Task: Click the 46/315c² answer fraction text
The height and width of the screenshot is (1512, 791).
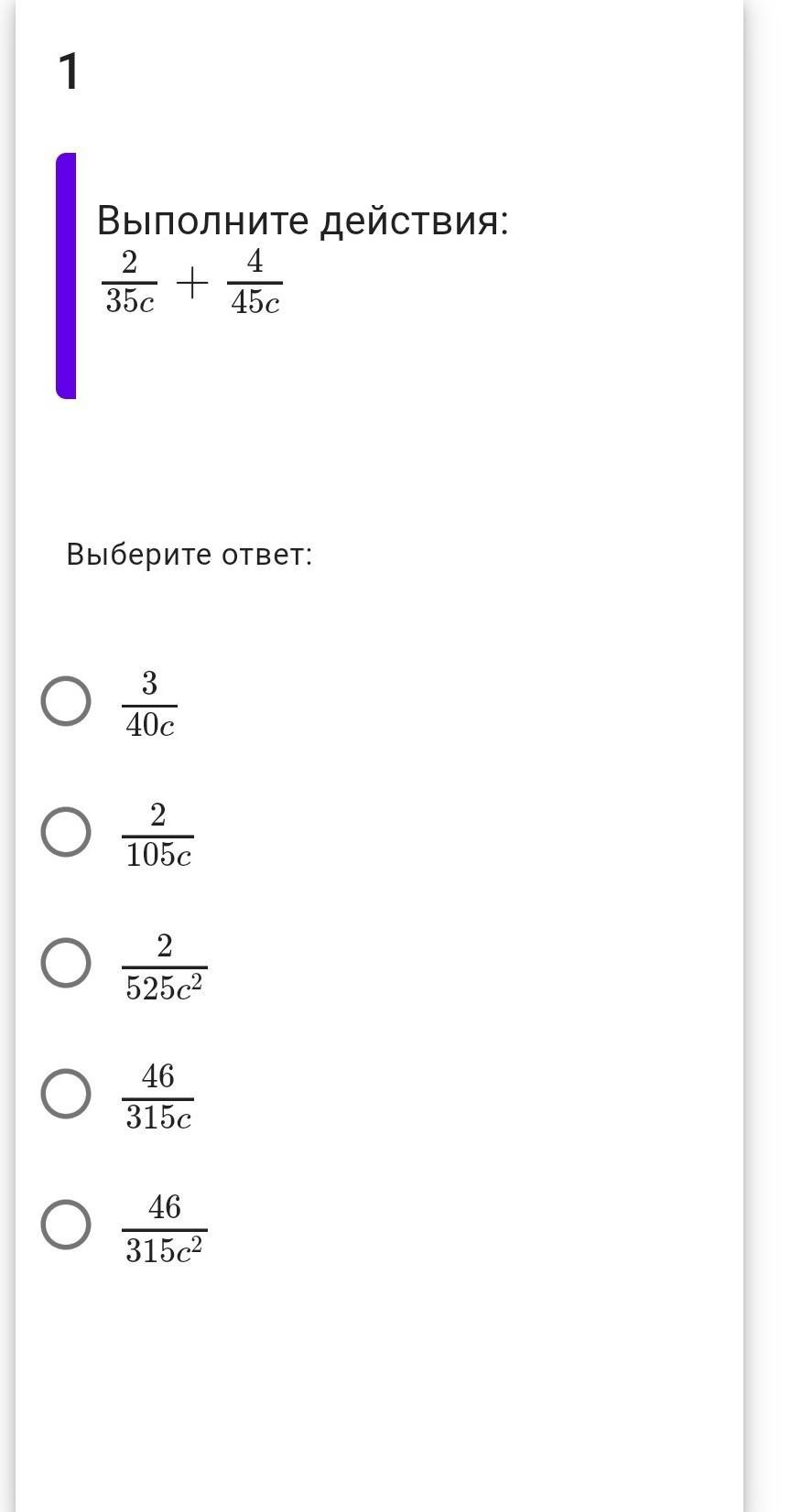Action: pos(164,1228)
